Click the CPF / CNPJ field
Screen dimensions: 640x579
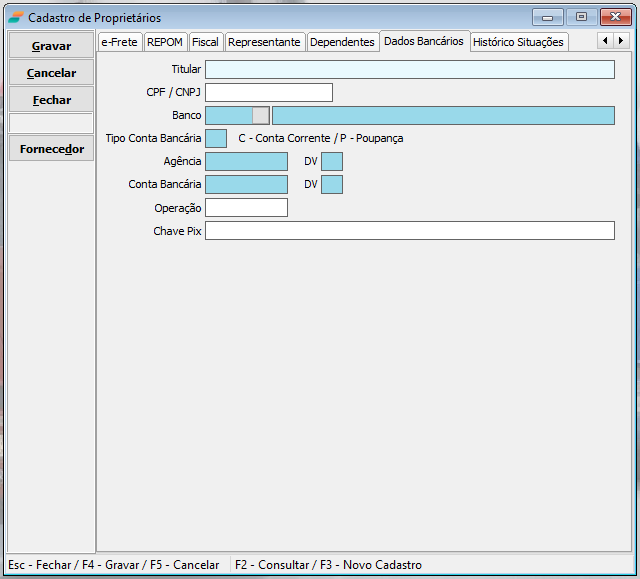click(268, 93)
